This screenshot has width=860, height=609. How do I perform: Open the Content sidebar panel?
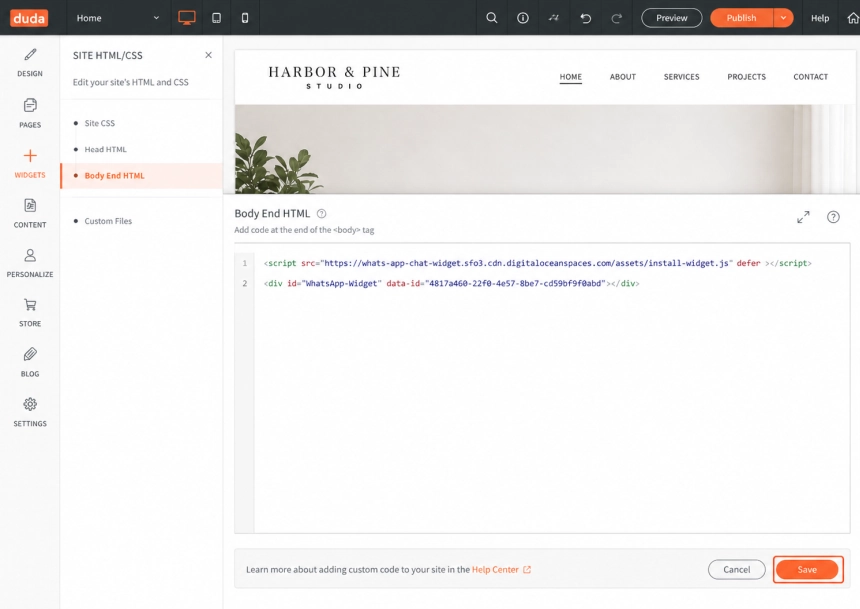(30, 213)
